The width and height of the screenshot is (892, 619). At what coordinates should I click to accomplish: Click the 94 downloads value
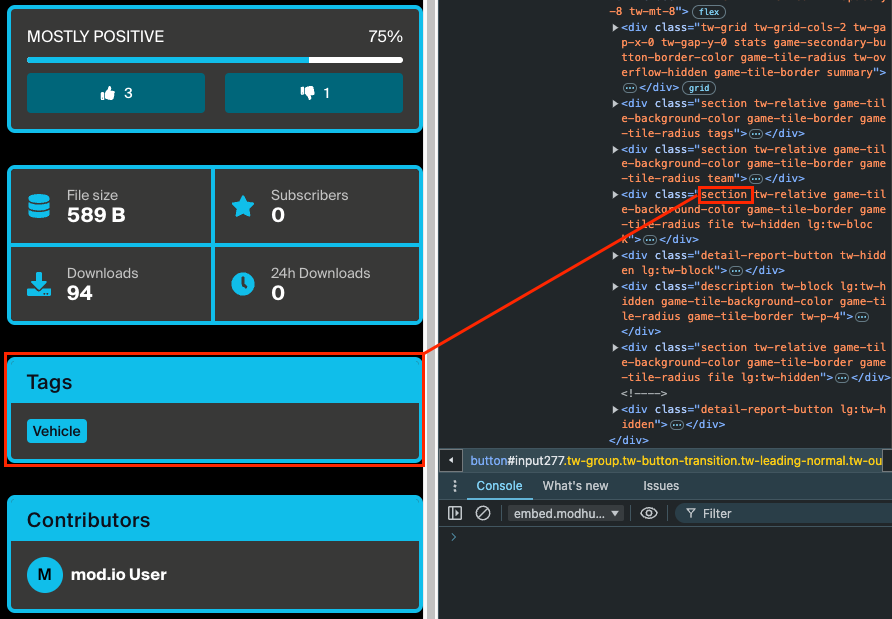pyautogui.click(x=80, y=293)
